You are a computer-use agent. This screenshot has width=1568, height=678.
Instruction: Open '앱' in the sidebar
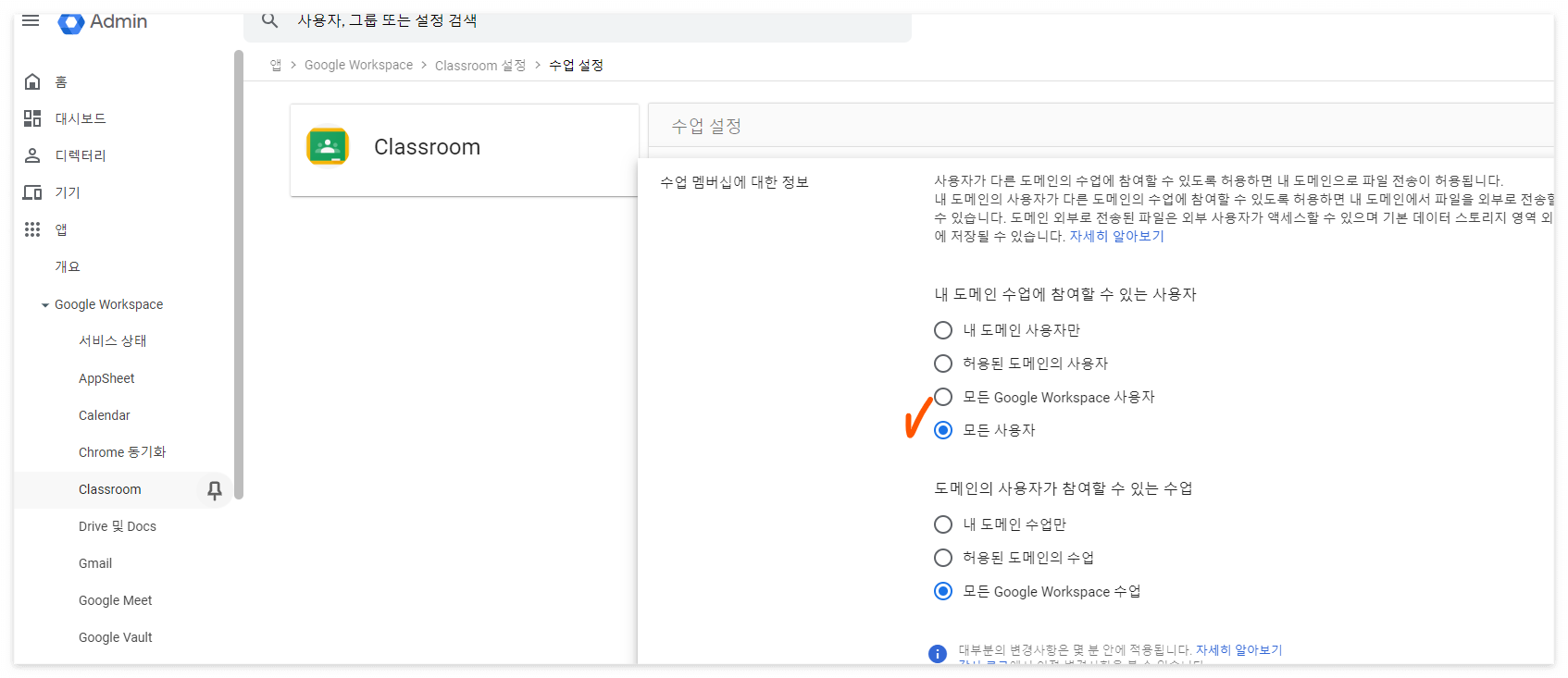pyautogui.click(x=61, y=229)
